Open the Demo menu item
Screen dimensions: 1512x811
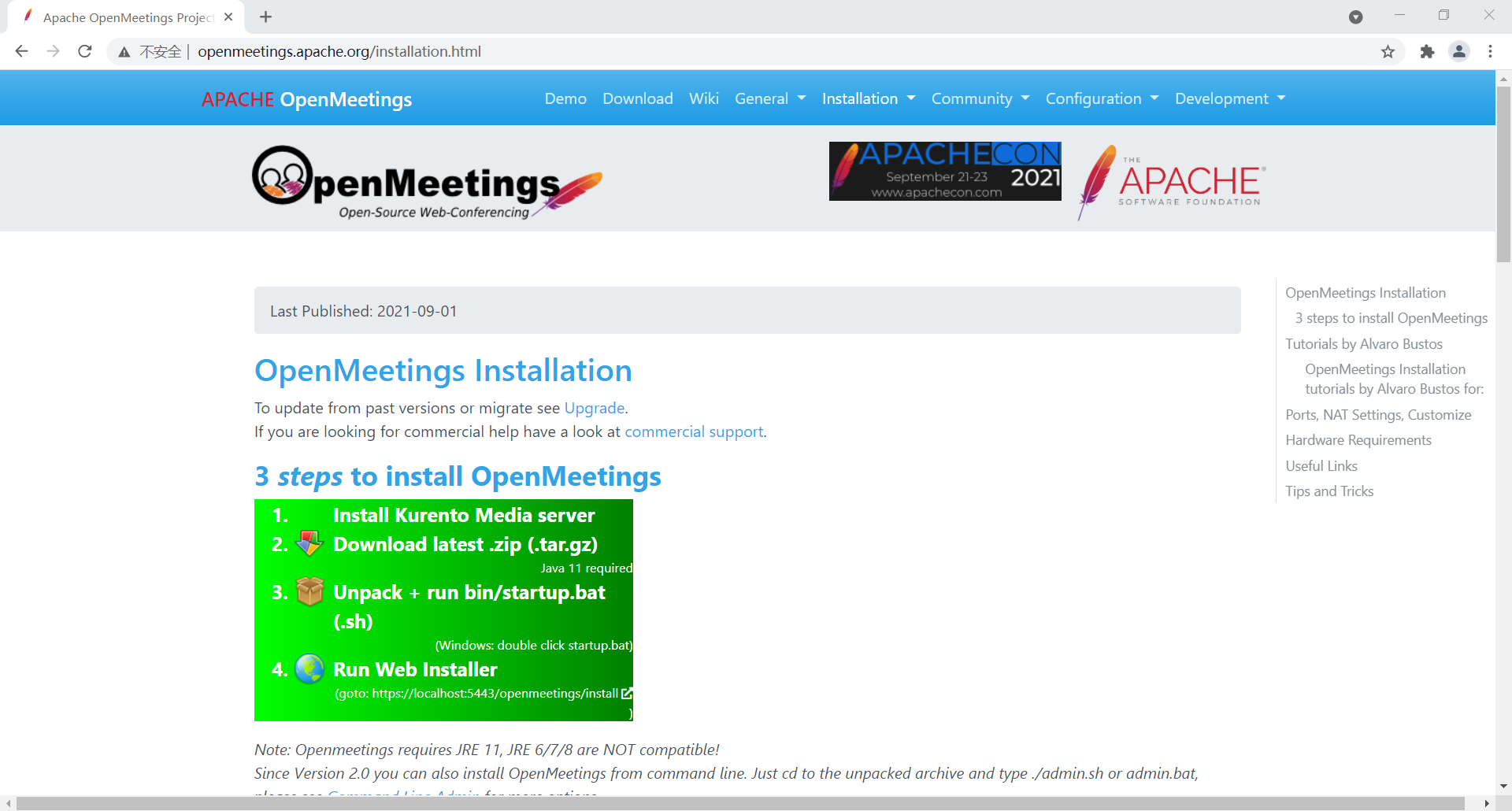pyautogui.click(x=565, y=98)
